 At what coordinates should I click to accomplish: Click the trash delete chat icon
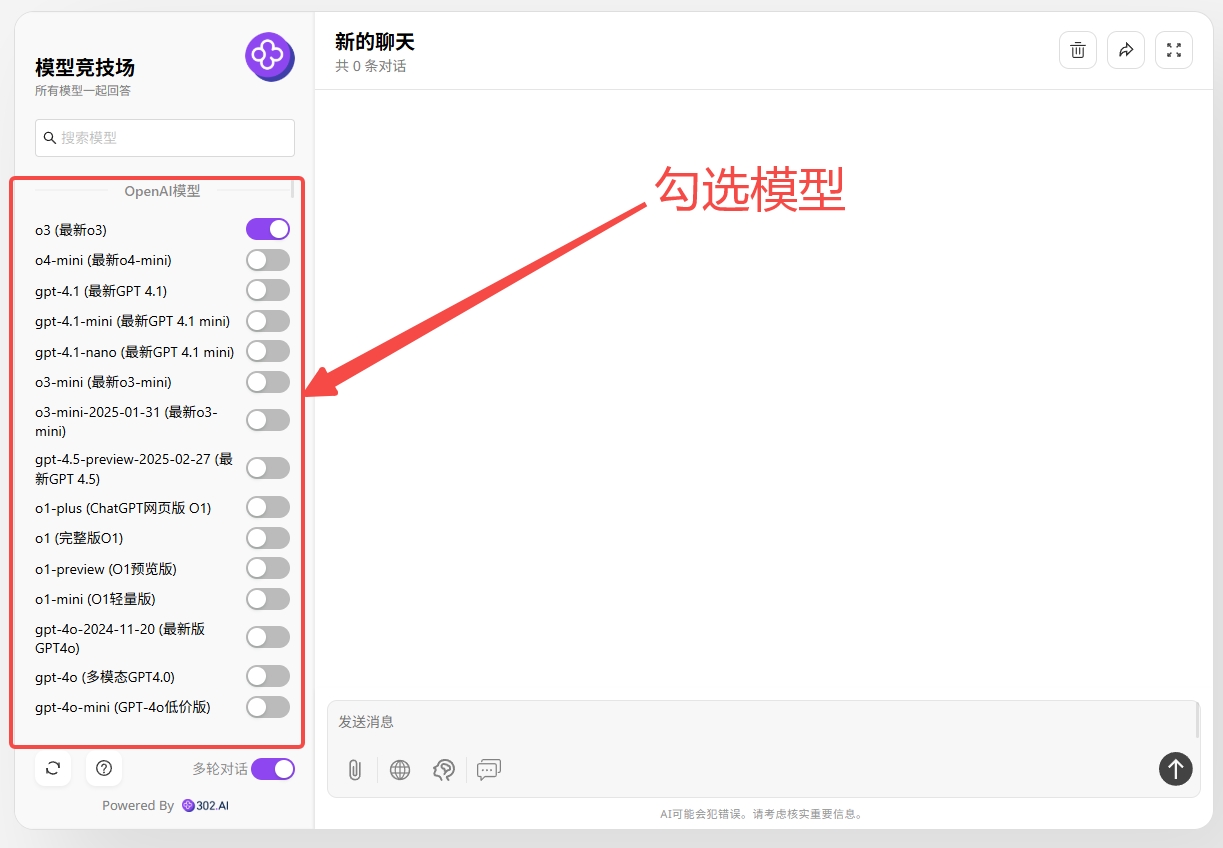(1078, 50)
